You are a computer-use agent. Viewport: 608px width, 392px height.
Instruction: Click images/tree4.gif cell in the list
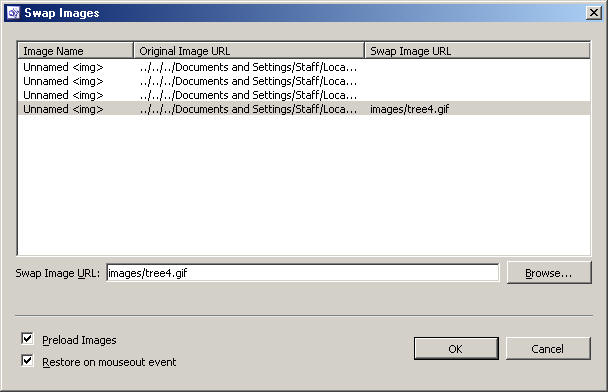409,109
